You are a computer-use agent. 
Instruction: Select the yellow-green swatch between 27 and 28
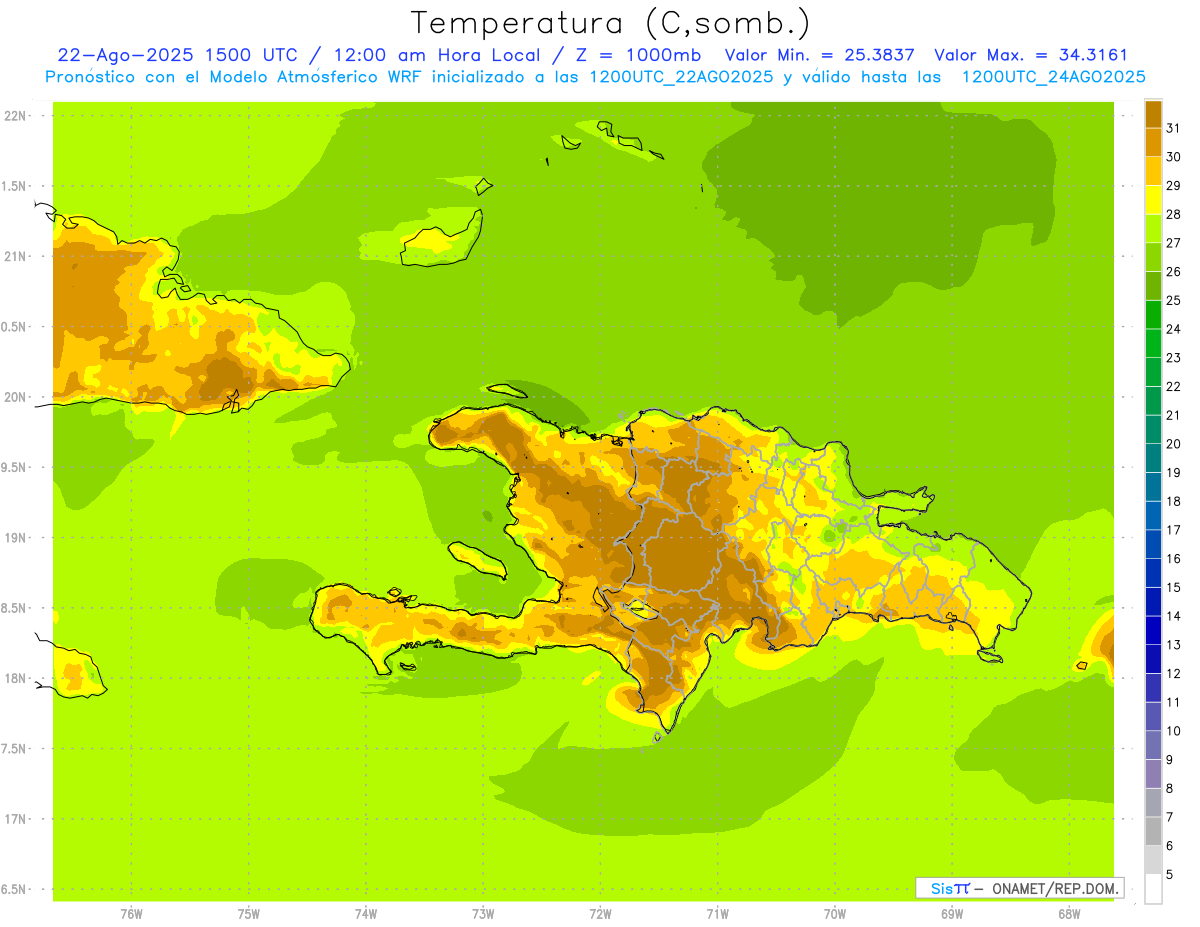click(1153, 229)
